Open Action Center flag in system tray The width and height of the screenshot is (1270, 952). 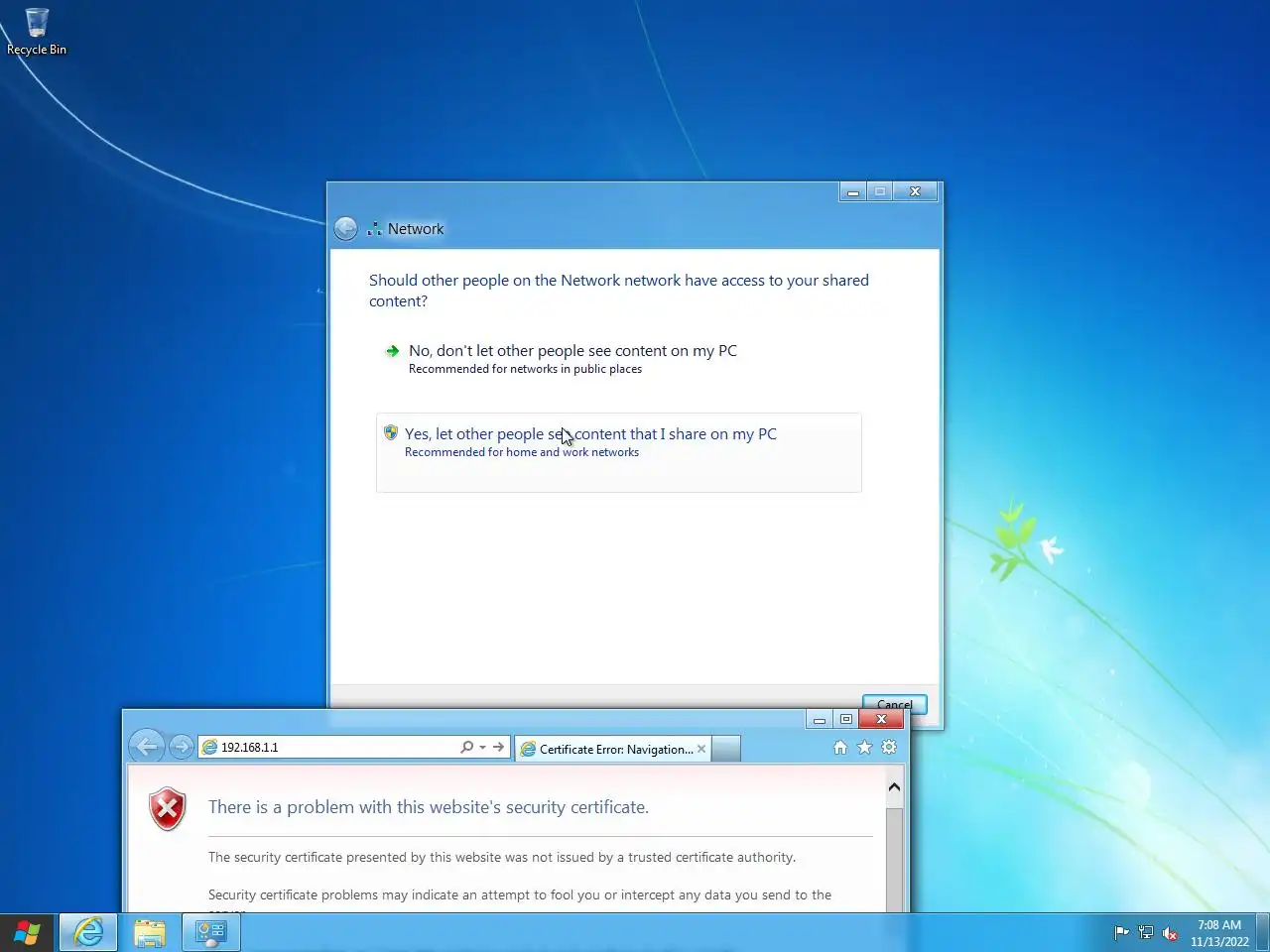(x=1122, y=932)
